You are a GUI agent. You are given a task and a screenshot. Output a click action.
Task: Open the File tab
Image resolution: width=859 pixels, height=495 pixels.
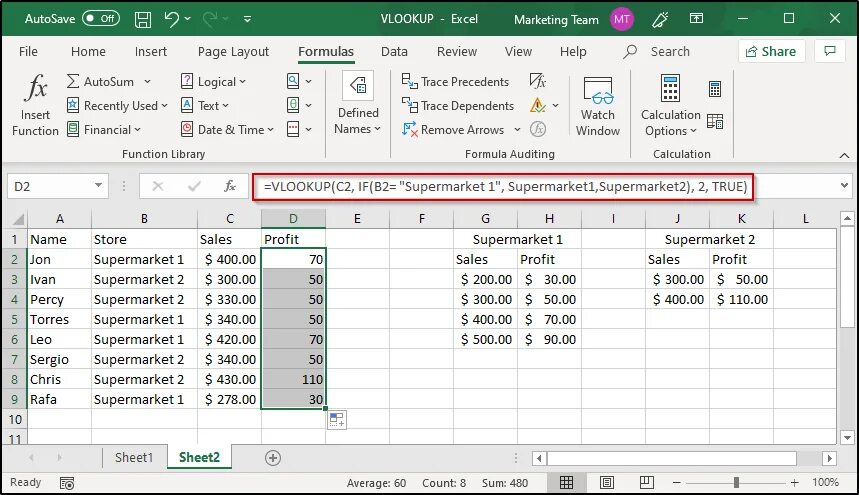tap(28, 51)
